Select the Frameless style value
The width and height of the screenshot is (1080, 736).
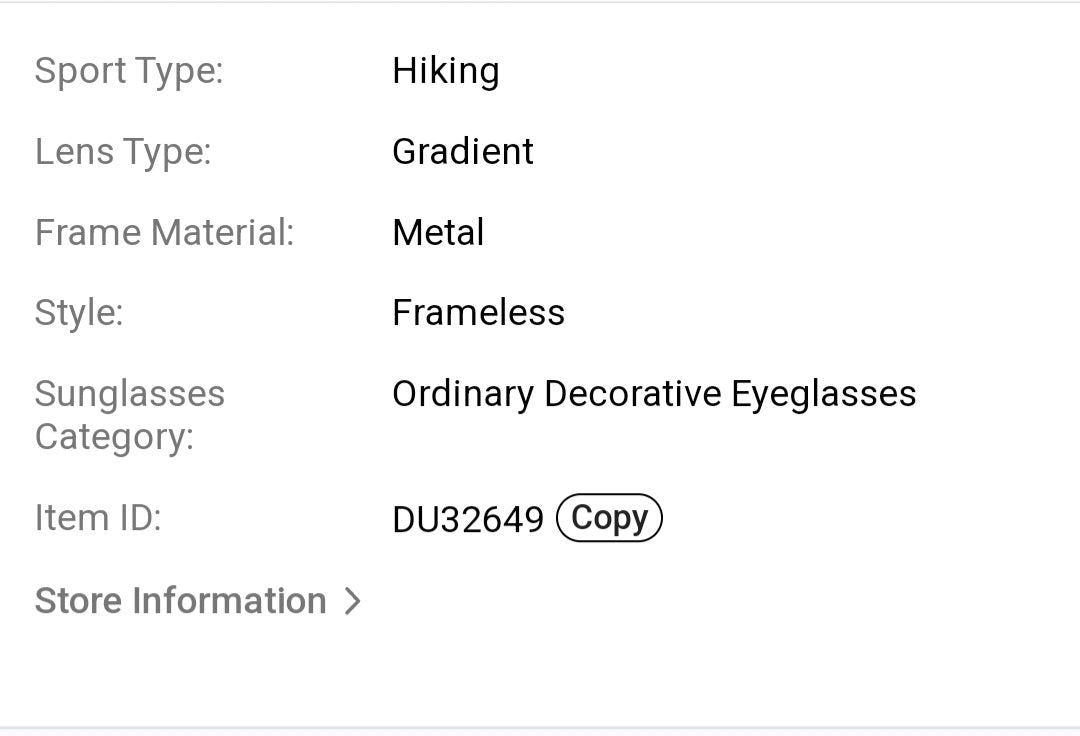pyautogui.click(x=478, y=312)
